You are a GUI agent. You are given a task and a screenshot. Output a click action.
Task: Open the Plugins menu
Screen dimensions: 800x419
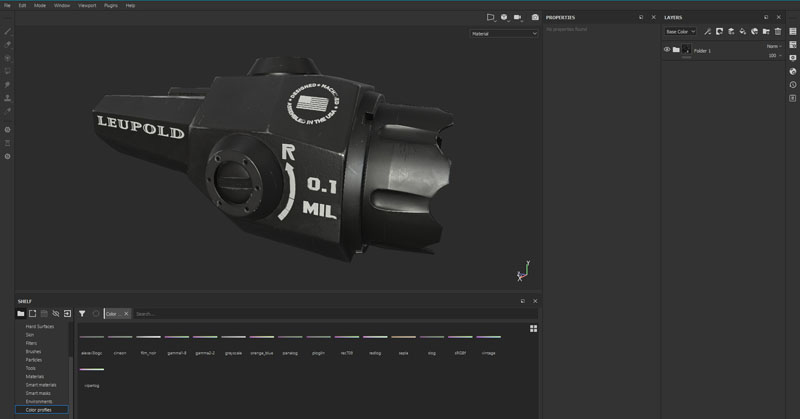pos(110,5)
